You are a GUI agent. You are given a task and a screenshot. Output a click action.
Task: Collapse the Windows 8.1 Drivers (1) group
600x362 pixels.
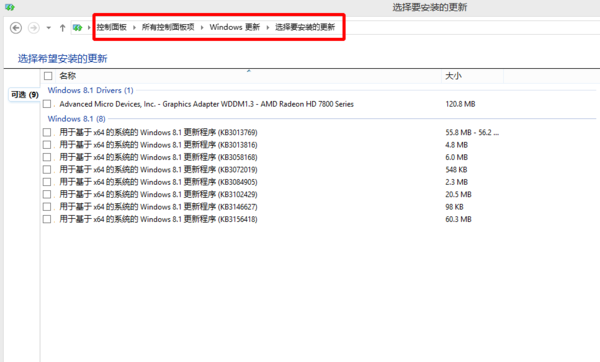point(90,90)
